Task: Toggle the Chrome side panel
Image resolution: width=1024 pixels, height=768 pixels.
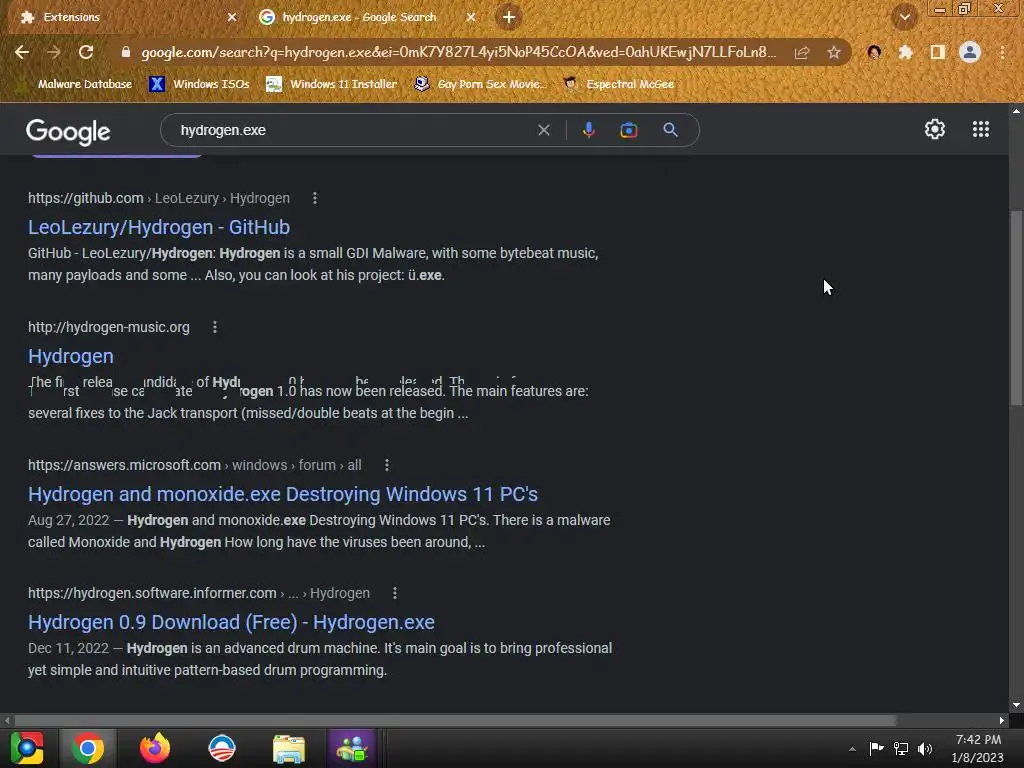Action: [x=937, y=52]
